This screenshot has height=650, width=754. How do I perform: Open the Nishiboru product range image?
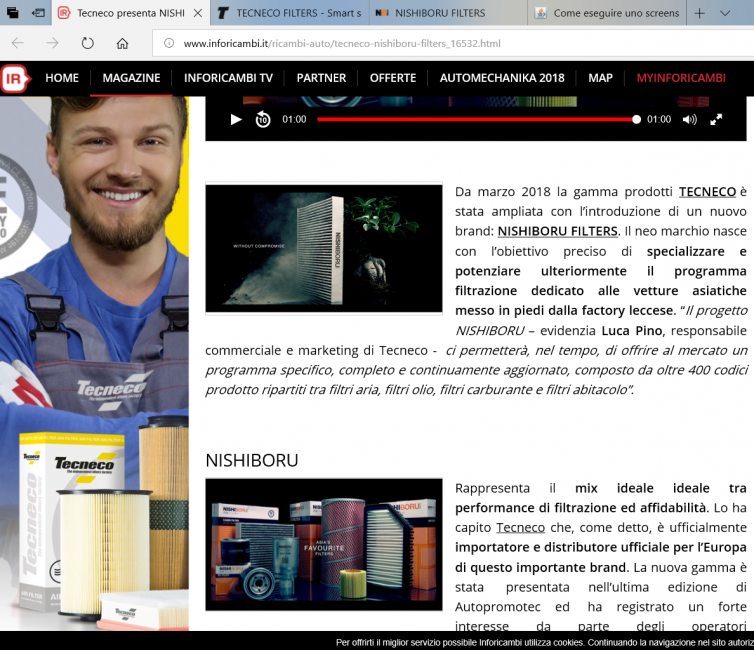coord(324,545)
